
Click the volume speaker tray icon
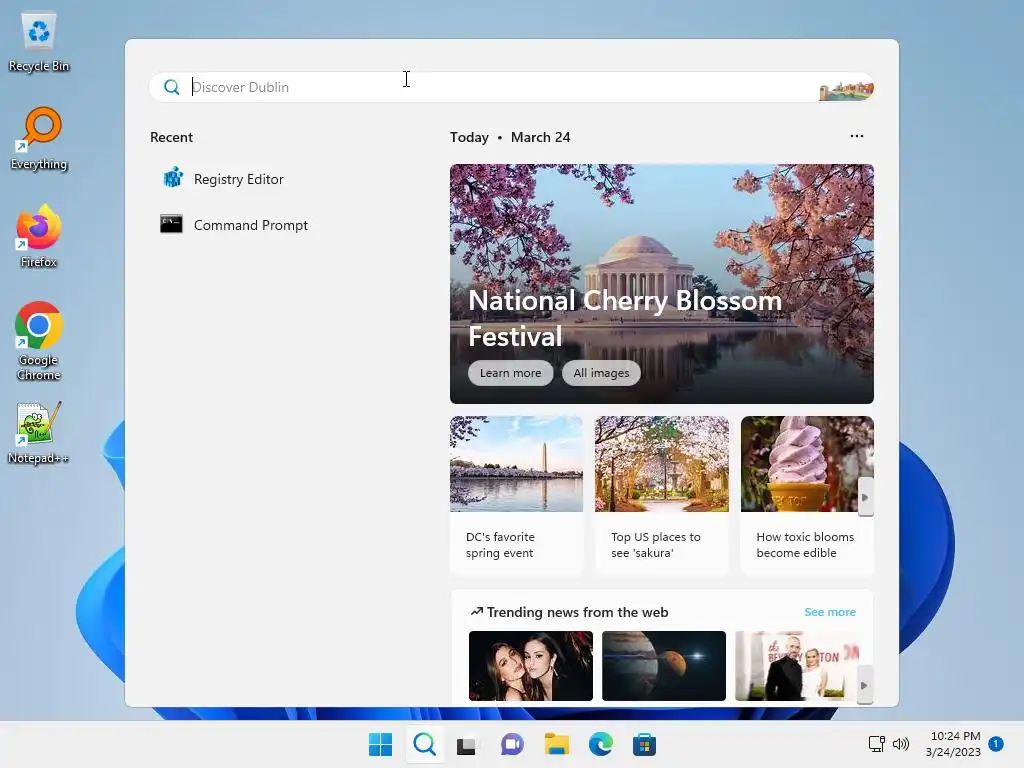click(901, 744)
